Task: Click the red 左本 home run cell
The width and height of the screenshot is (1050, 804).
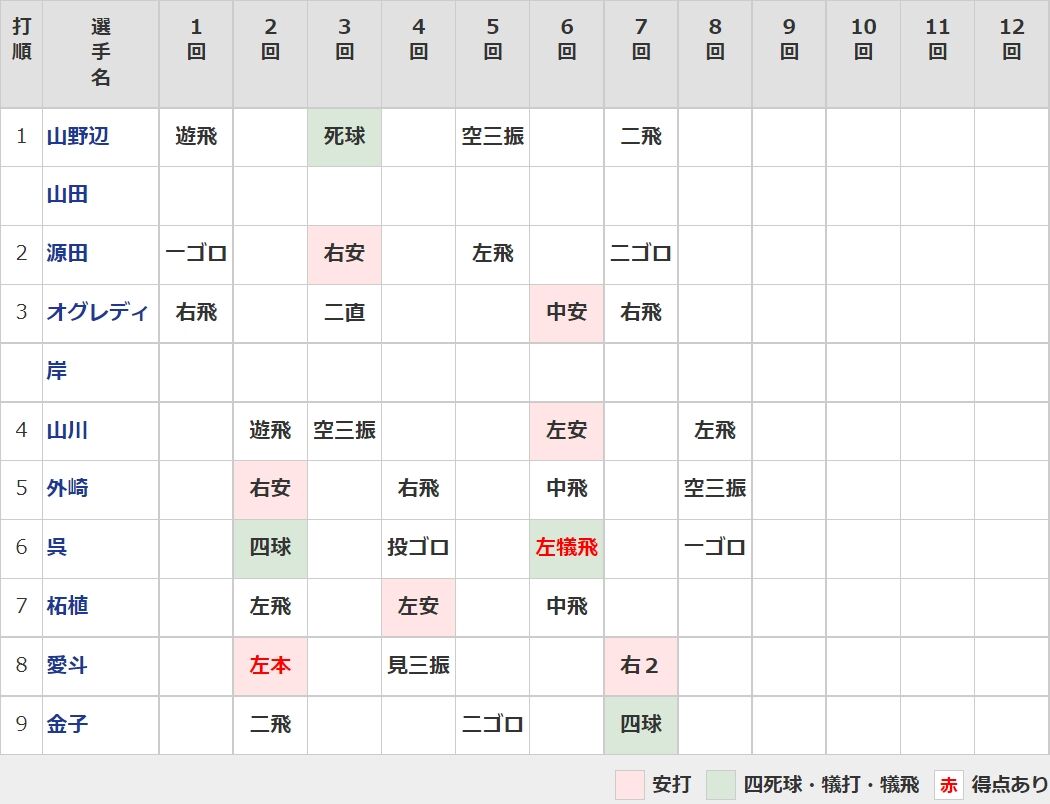Action: click(271, 666)
